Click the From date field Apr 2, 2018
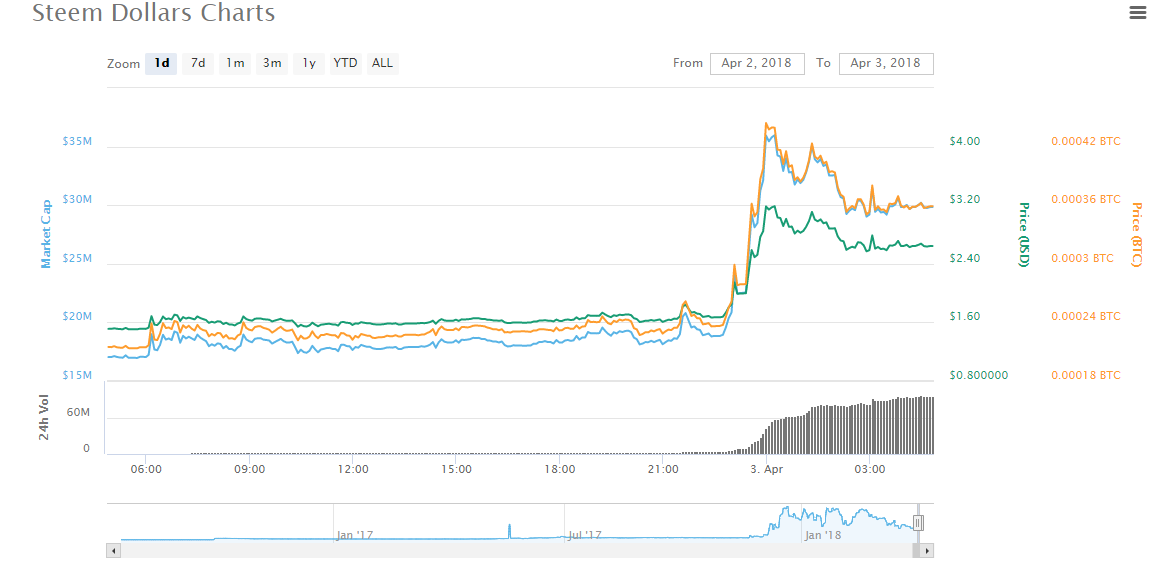1155x565 pixels. (x=757, y=63)
